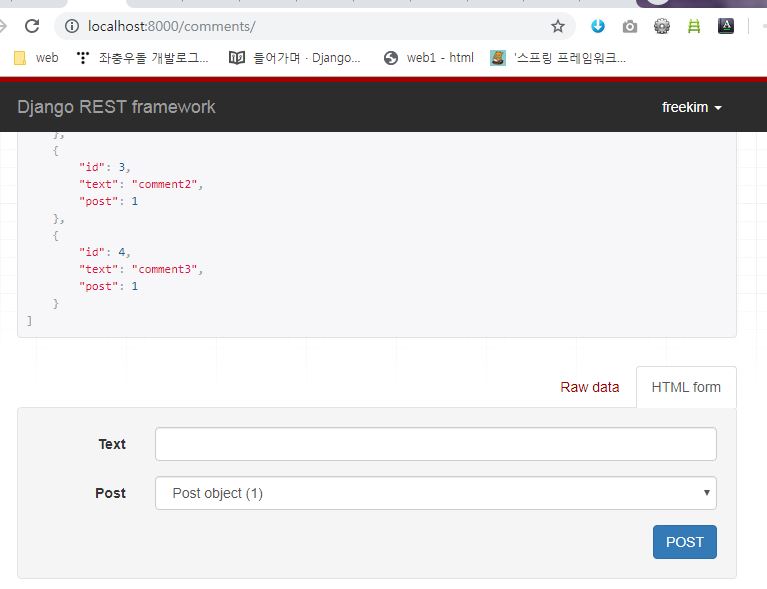Click the Text field label
The width and height of the screenshot is (767, 589).
112,444
